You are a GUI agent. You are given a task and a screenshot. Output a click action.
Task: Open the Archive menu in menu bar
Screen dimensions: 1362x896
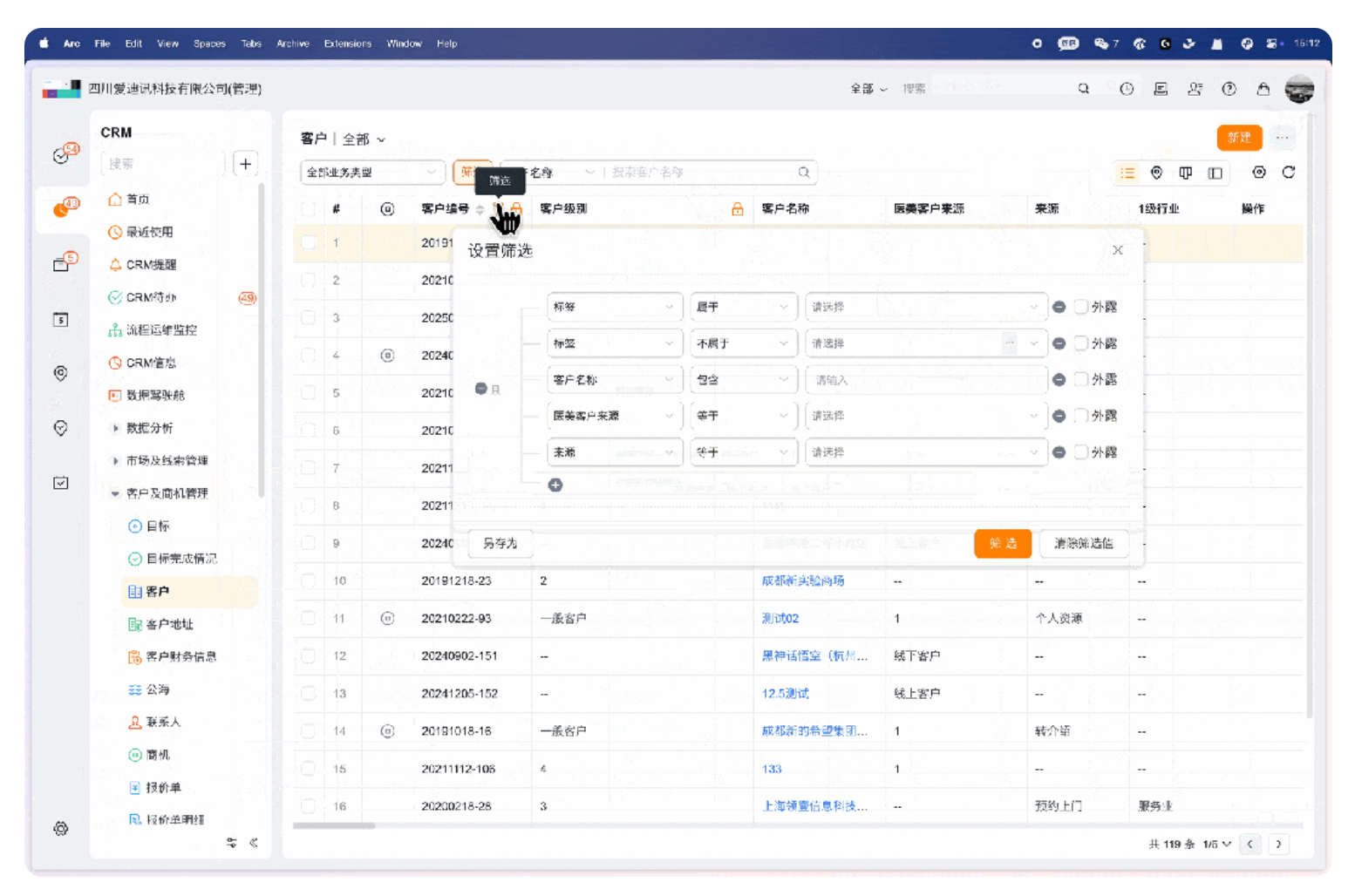pos(292,44)
